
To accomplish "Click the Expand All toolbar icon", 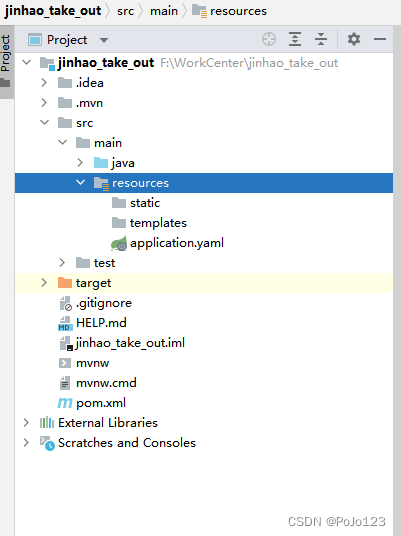I will point(295,39).
